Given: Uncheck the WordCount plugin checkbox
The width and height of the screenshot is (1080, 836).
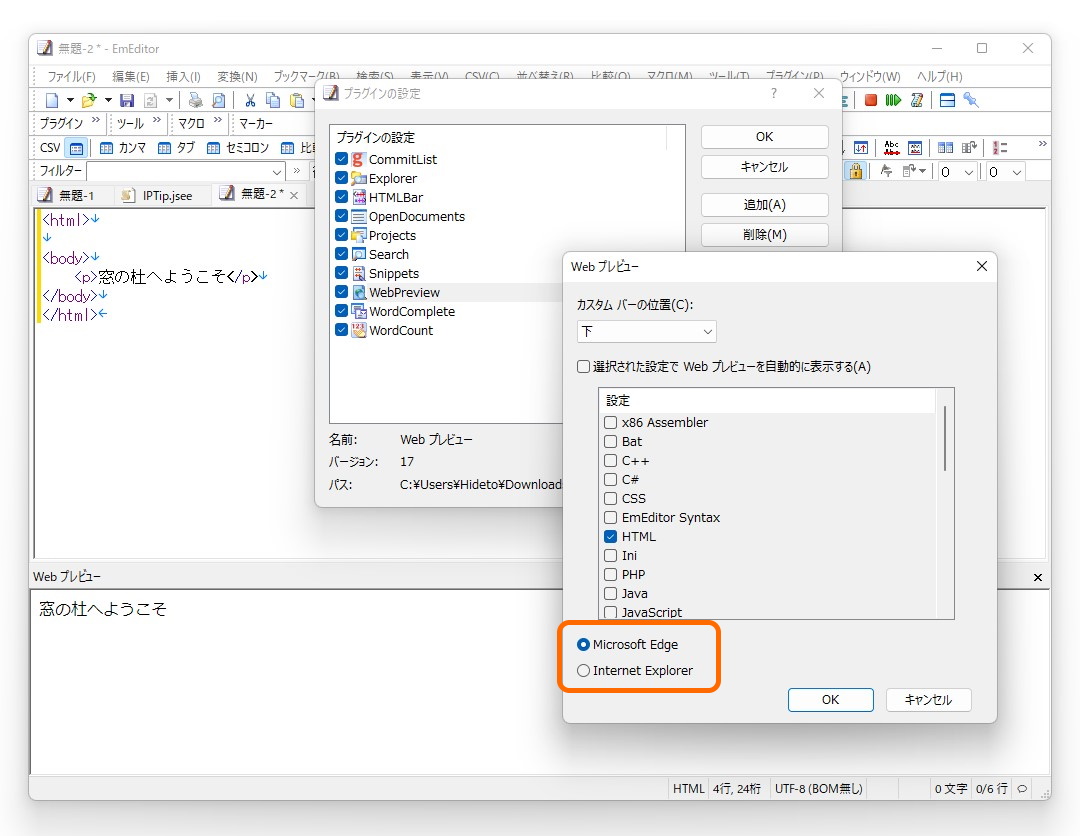Looking at the screenshot, I should click(341, 330).
